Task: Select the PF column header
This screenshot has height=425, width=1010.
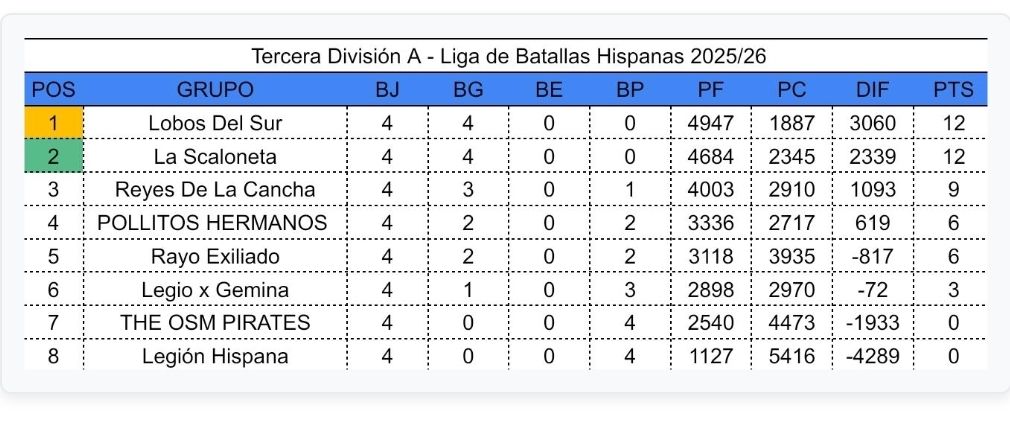Action: (711, 89)
